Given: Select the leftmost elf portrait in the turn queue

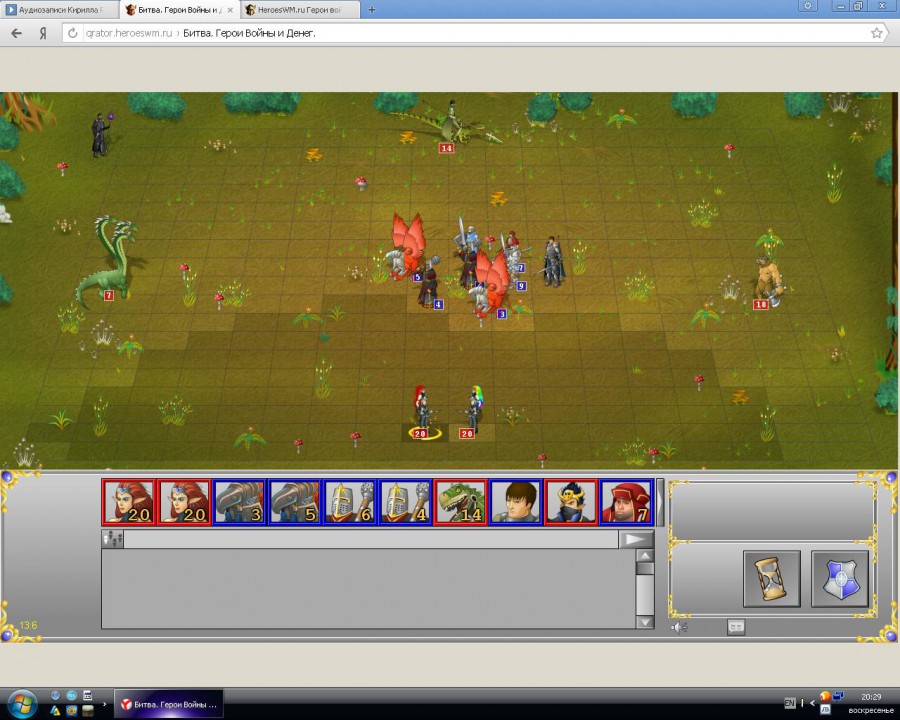Looking at the screenshot, I should (129, 502).
